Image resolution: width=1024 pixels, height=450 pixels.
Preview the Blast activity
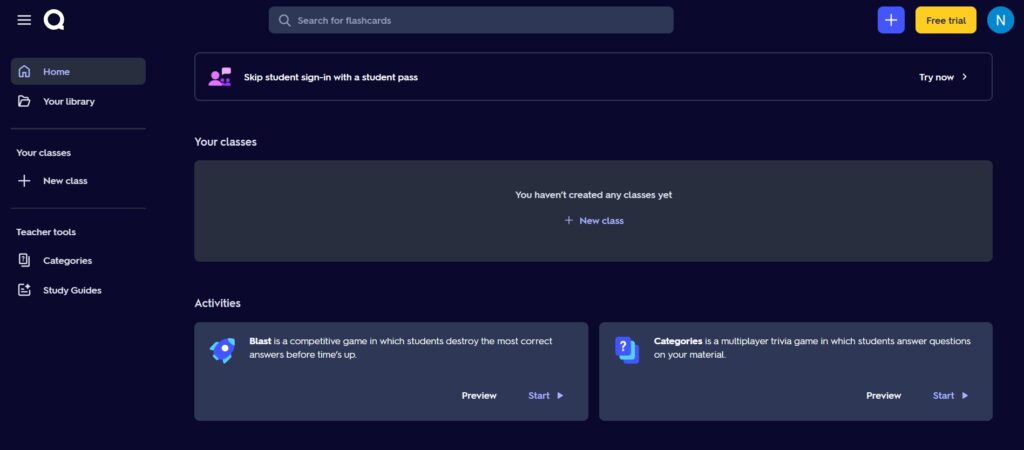click(479, 396)
